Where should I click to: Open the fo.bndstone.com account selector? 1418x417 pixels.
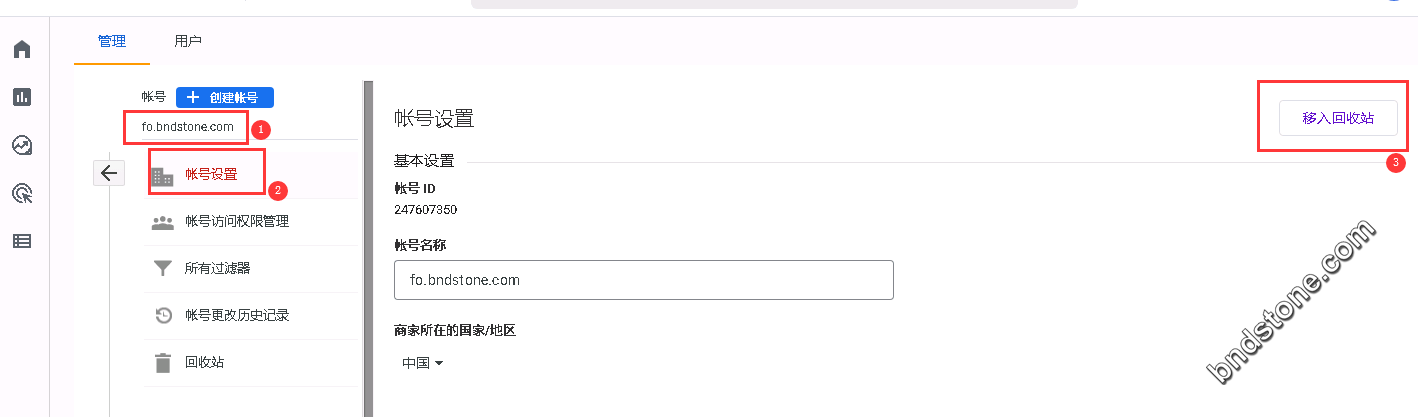(187, 127)
